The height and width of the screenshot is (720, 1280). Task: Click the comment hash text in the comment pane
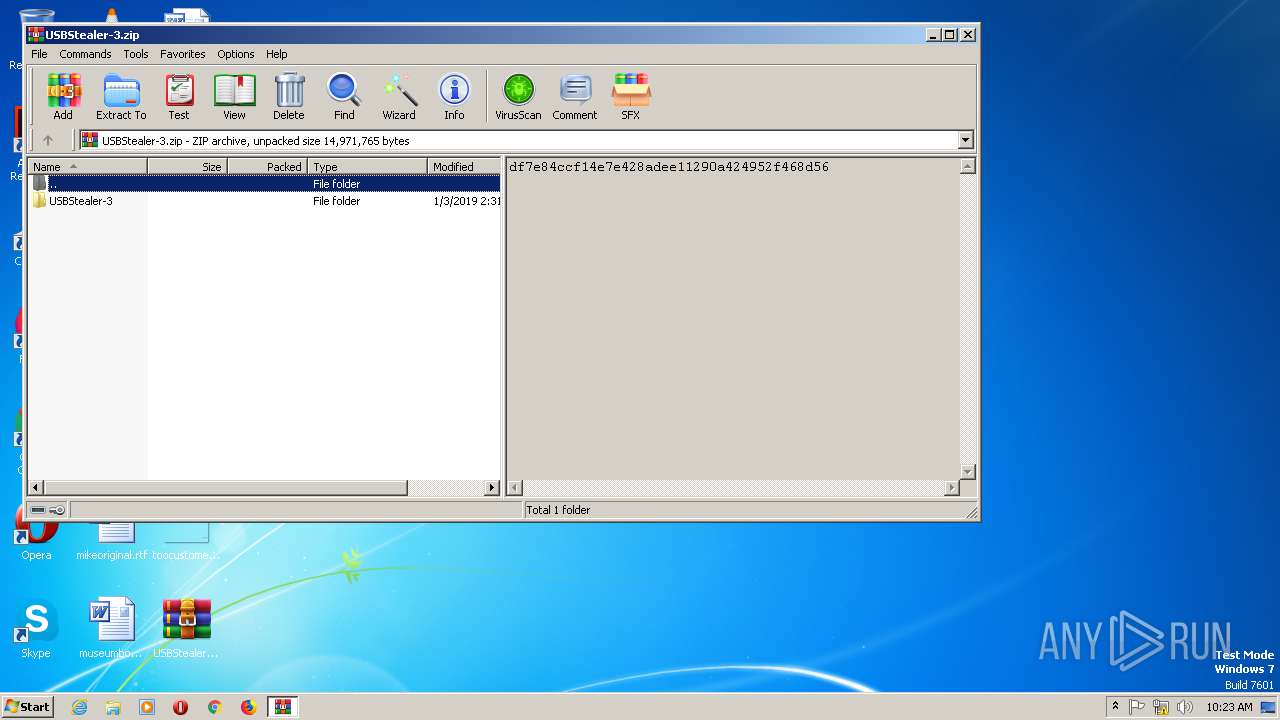pyautogui.click(x=669, y=167)
